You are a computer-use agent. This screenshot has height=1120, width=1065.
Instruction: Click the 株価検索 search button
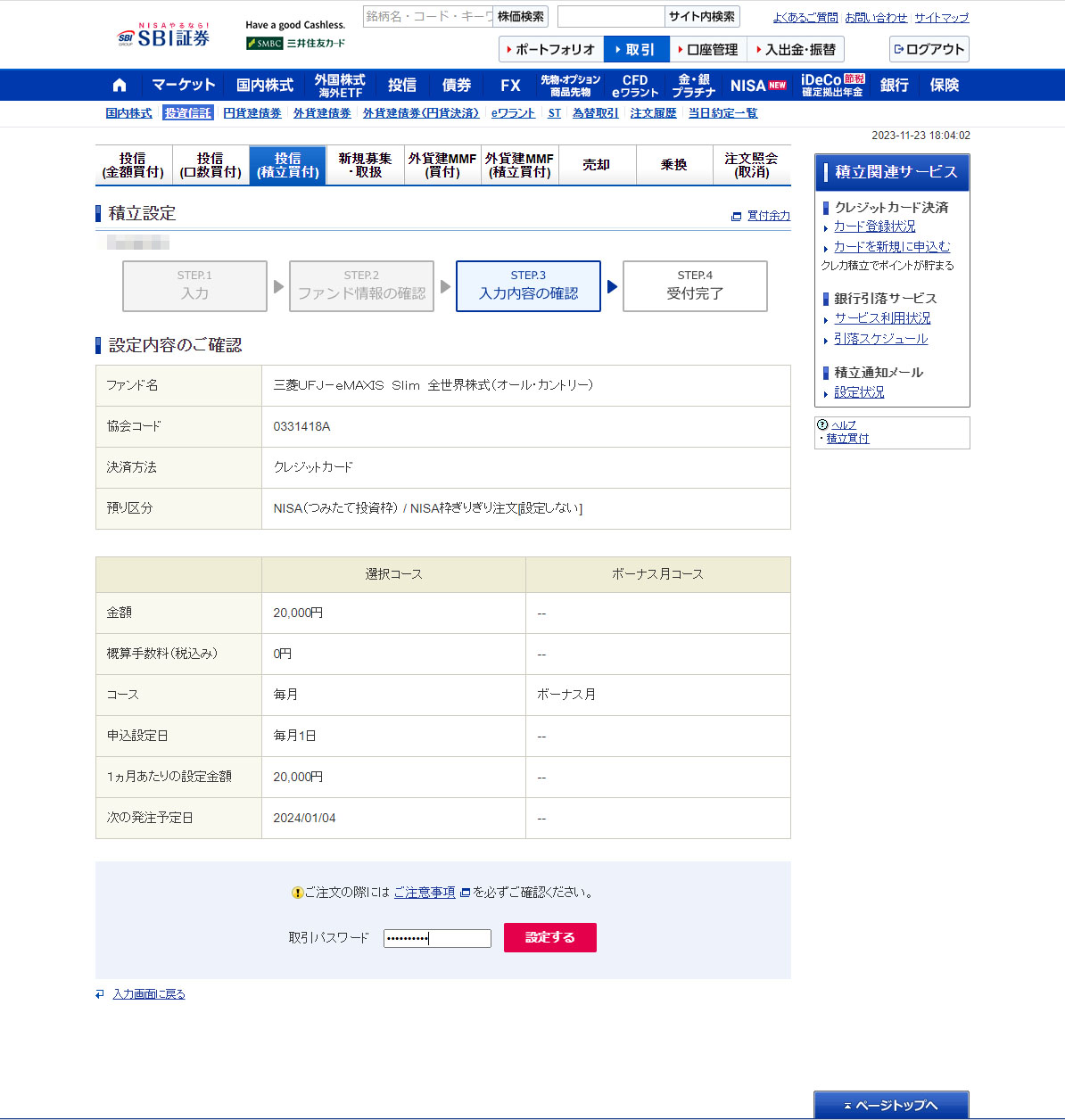(x=520, y=17)
